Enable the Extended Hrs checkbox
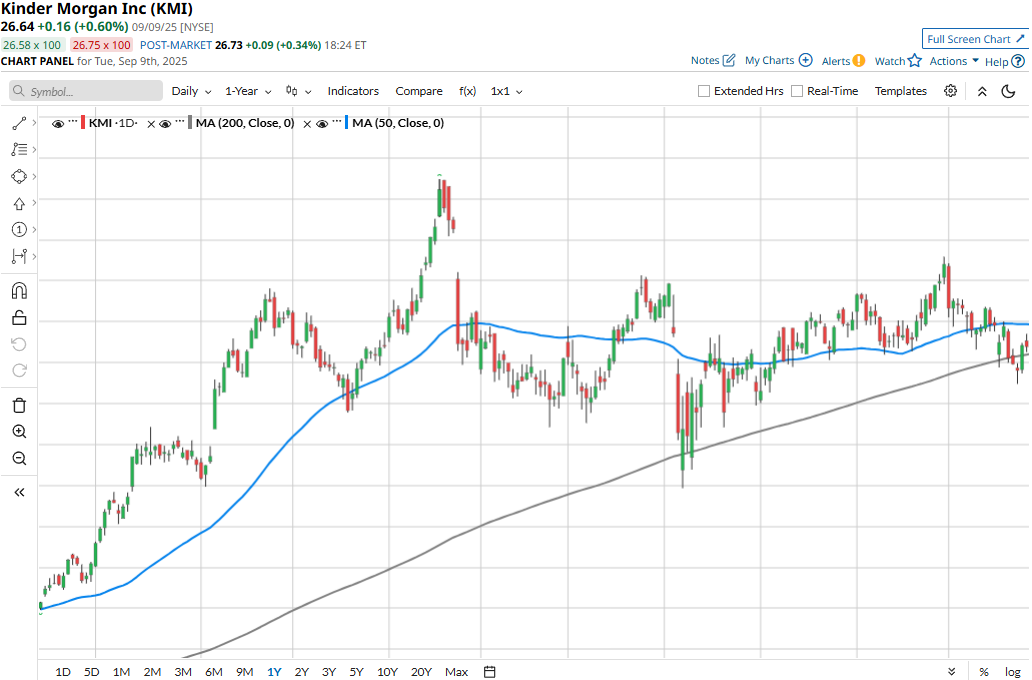The height and width of the screenshot is (680, 1032). (x=704, y=91)
